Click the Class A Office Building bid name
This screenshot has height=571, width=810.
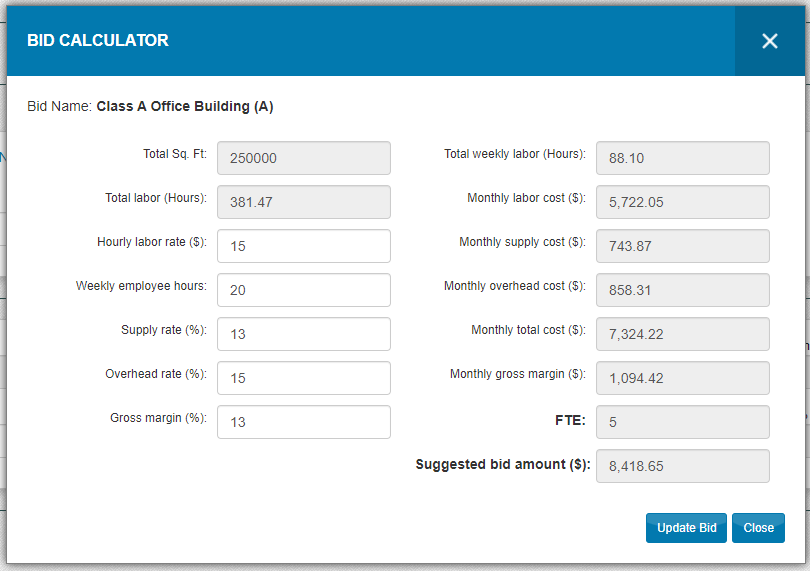184,106
